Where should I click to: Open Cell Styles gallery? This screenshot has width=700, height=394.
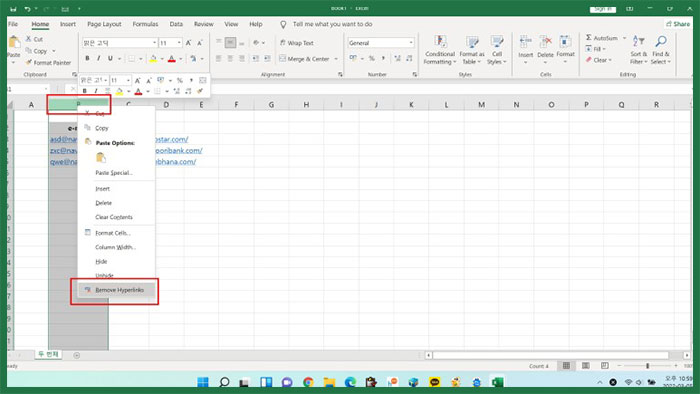pyautogui.click(x=496, y=50)
